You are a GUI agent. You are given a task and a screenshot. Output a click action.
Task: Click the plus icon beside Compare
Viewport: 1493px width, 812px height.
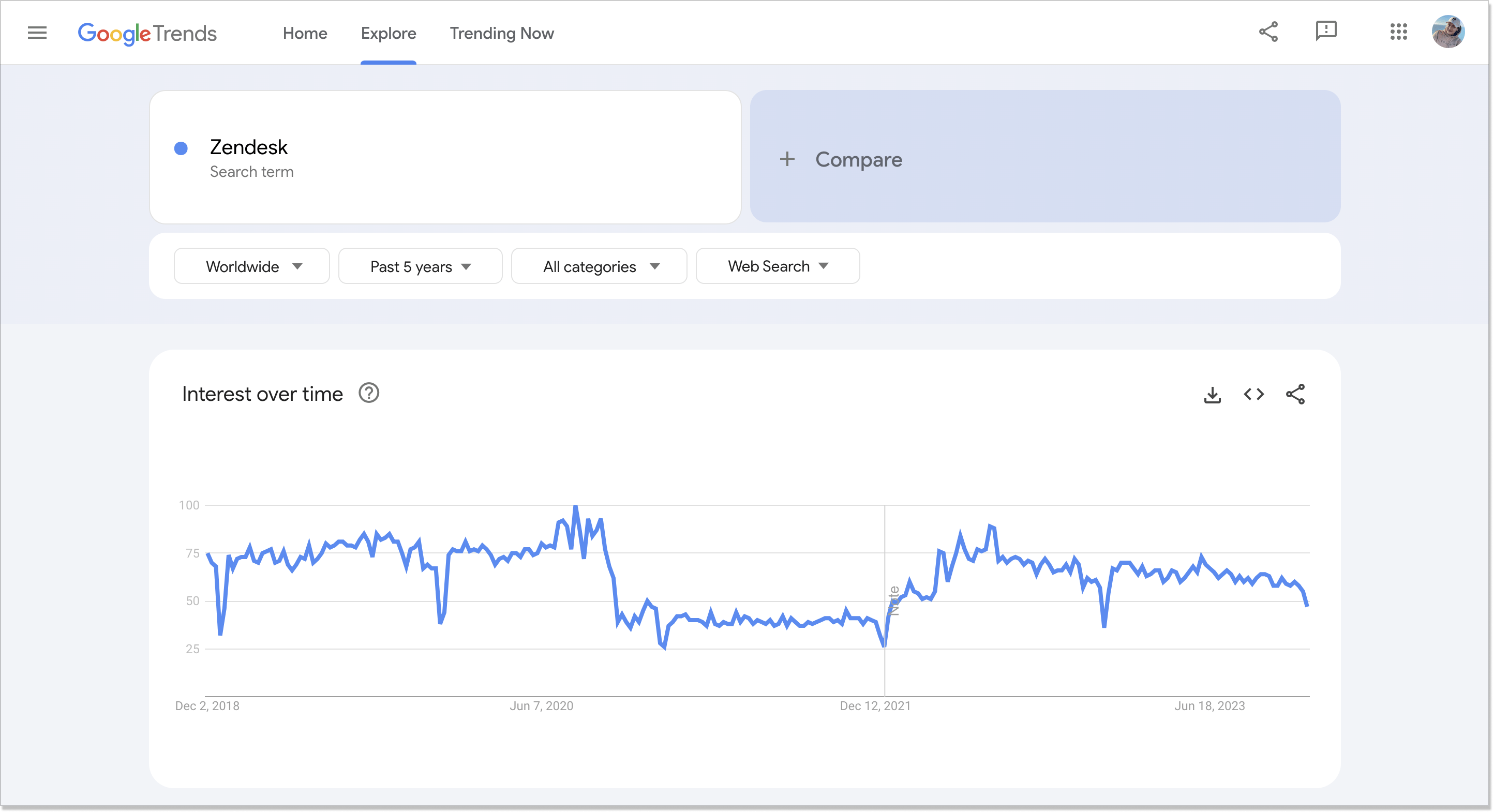tap(787, 159)
